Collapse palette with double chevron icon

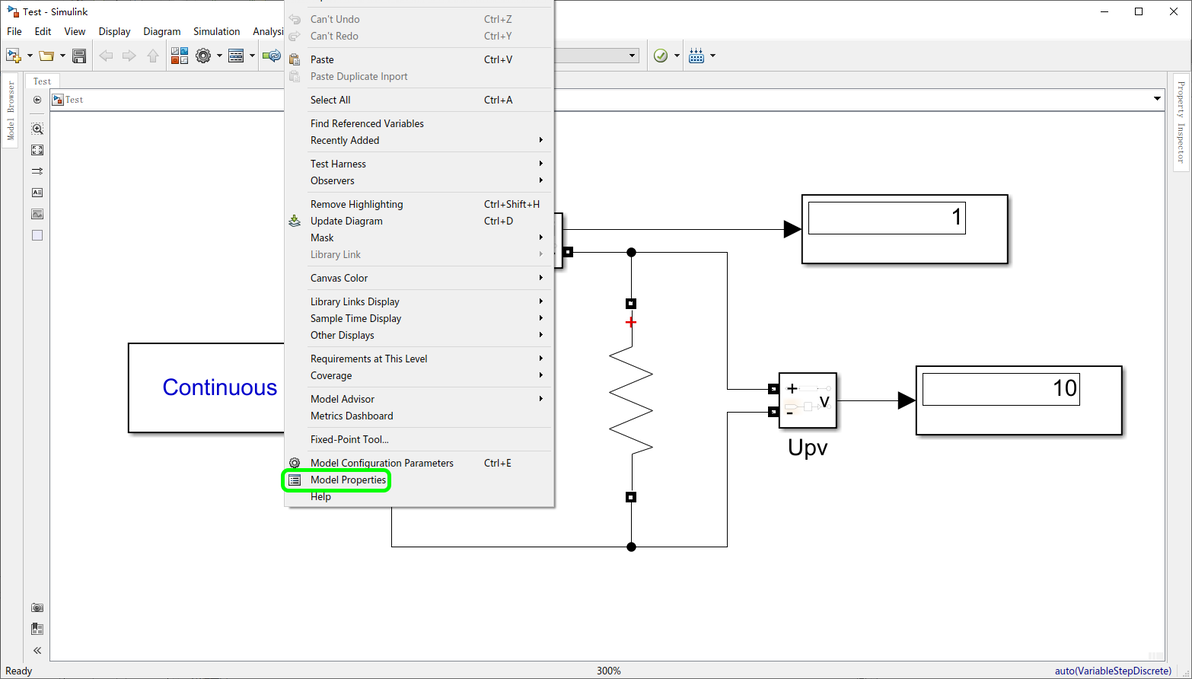pos(37,650)
